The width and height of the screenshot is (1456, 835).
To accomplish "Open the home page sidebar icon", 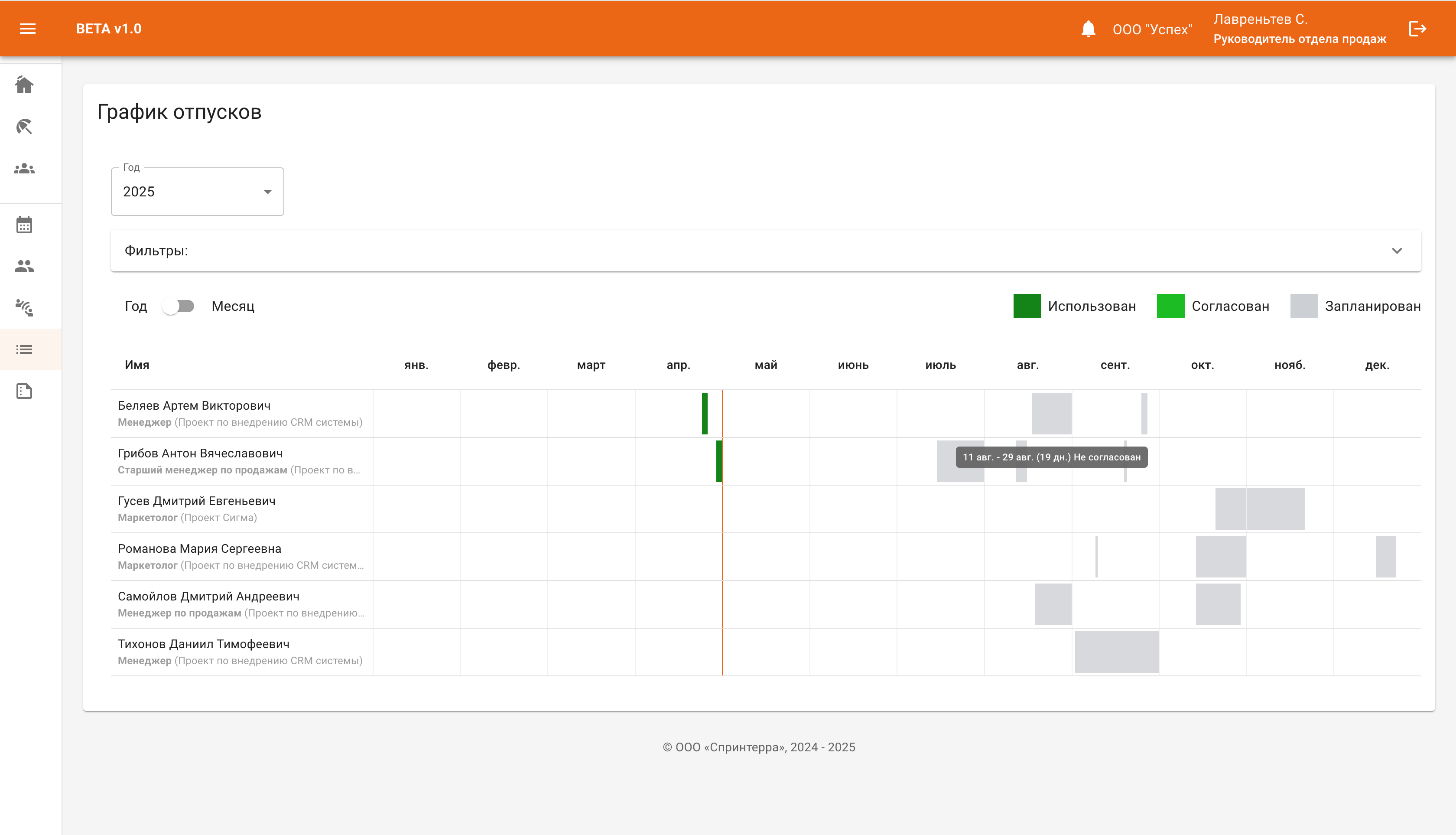I will coord(24,85).
